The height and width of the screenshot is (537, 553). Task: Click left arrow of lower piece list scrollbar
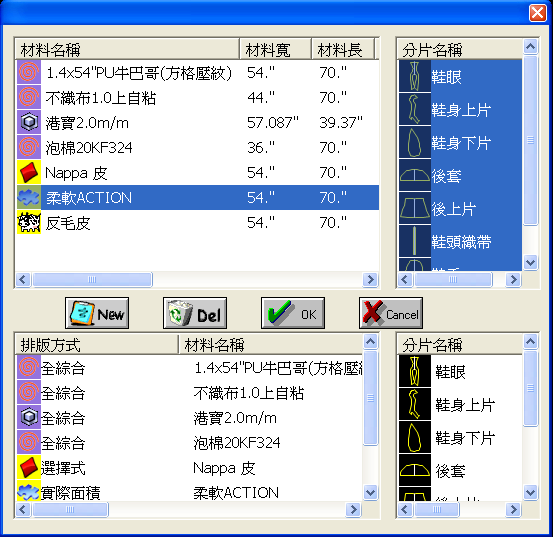point(405,509)
